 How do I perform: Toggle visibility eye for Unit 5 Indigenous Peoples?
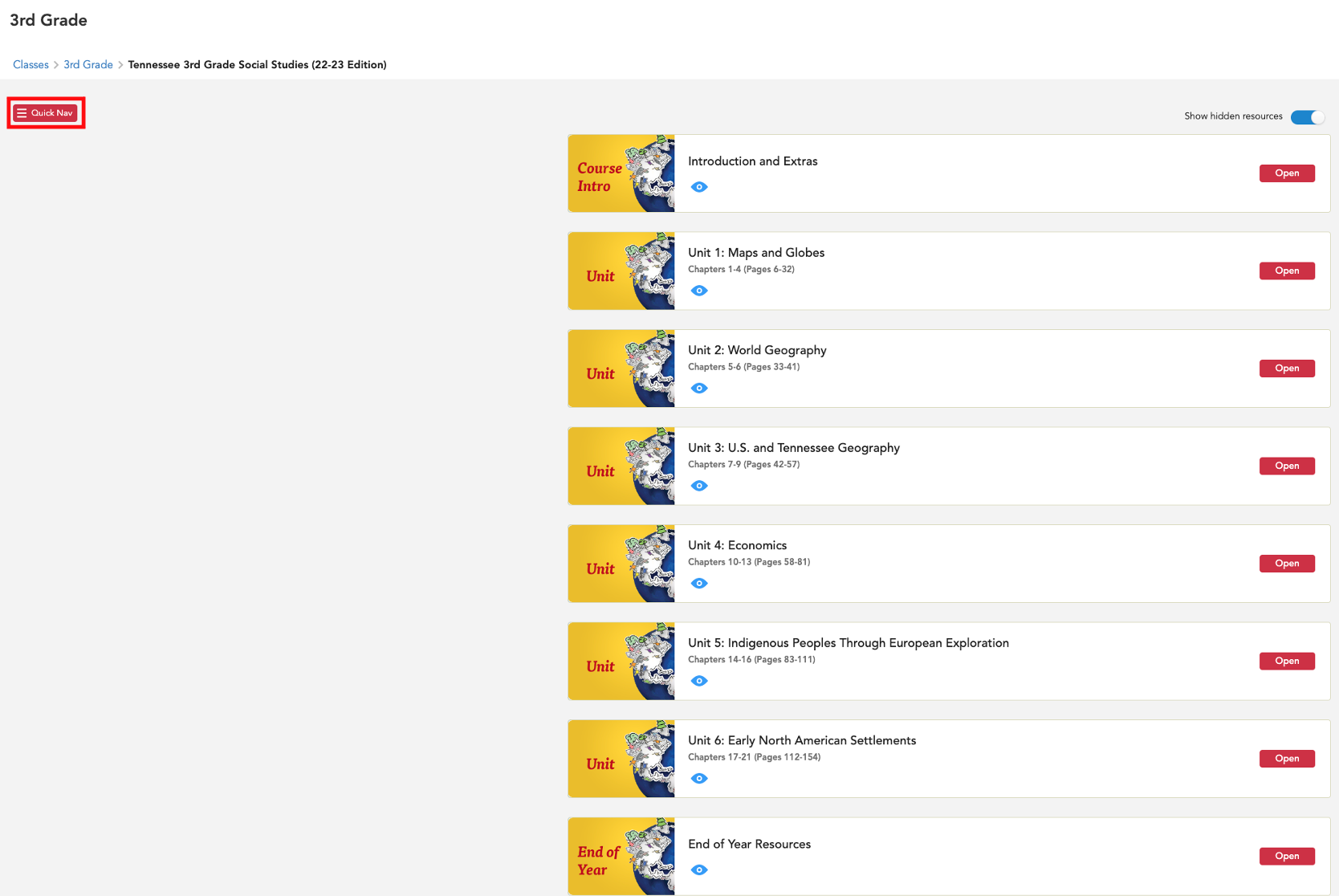(x=699, y=681)
